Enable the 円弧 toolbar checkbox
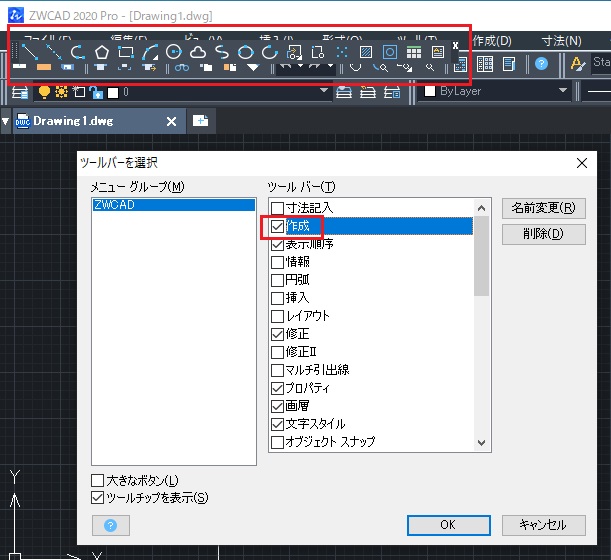 277,280
